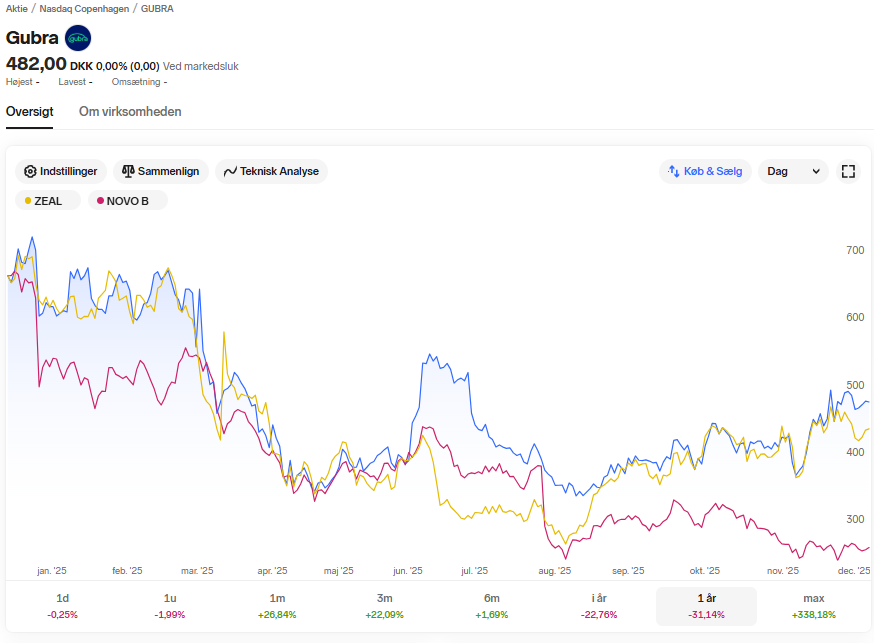Click the Gubra company logo icon
This screenshot has width=874, height=643.
point(78,38)
